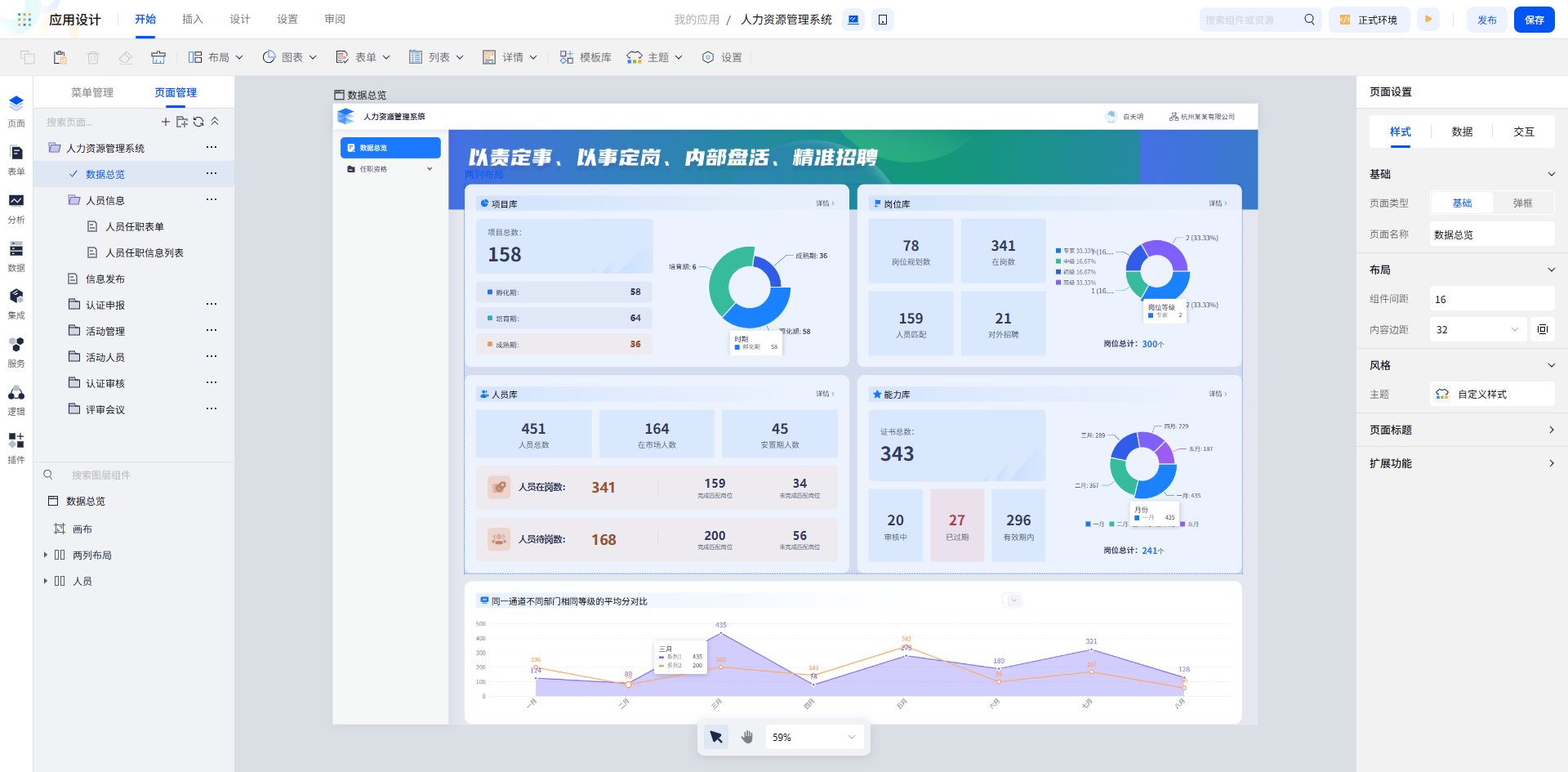Open the 集成 integration sidebar panel
The image size is (1568, 772).
16,301
